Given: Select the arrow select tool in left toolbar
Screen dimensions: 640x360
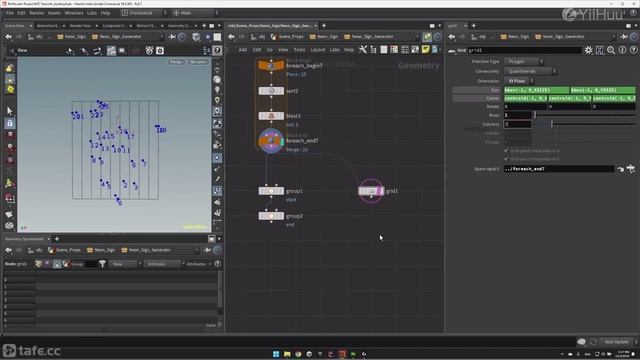Looking at the screenshot, I should pos(10,111).
